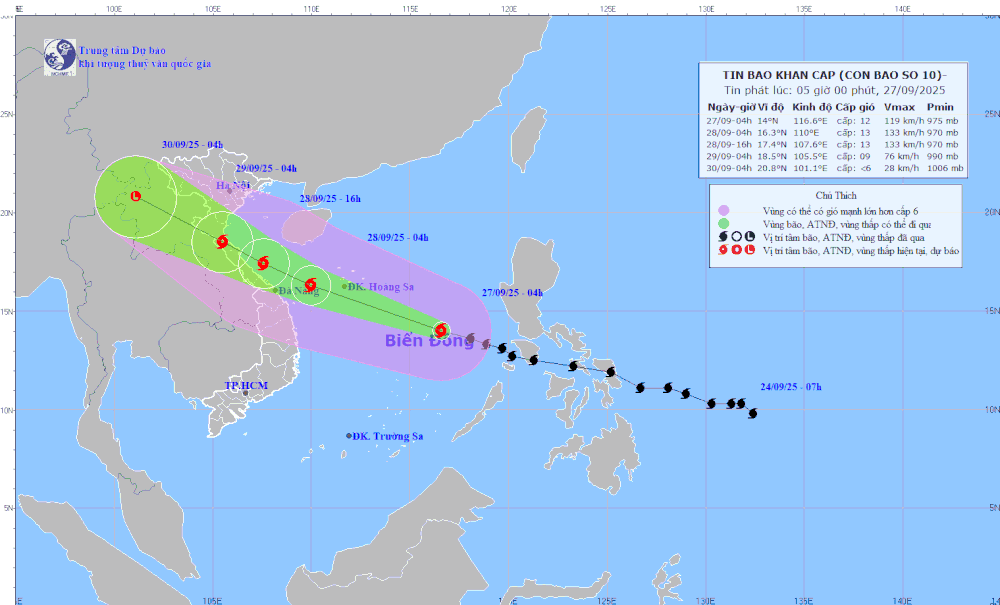Click the storm icon forecast for 28/09/25 16h
This screenshot has height=605, width=1000.
tap(263, 263)
